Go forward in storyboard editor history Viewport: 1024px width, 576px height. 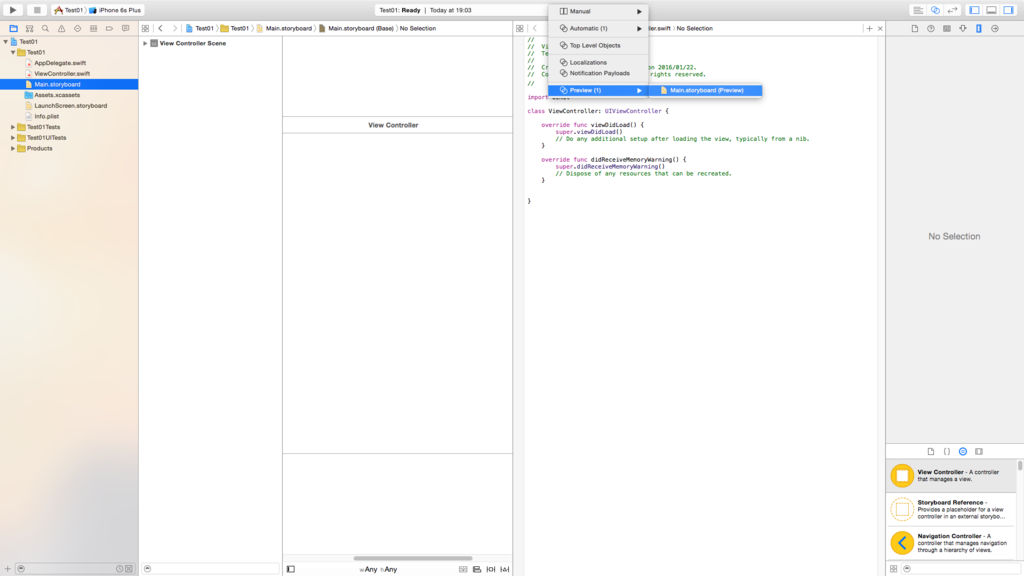click(174, 29)
